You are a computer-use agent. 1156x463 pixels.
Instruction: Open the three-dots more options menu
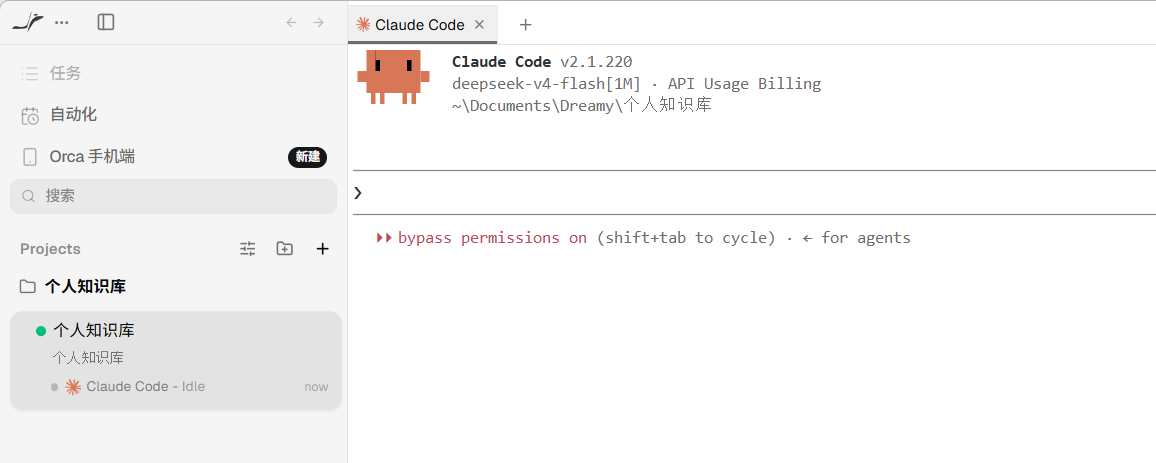click(62, 23)
